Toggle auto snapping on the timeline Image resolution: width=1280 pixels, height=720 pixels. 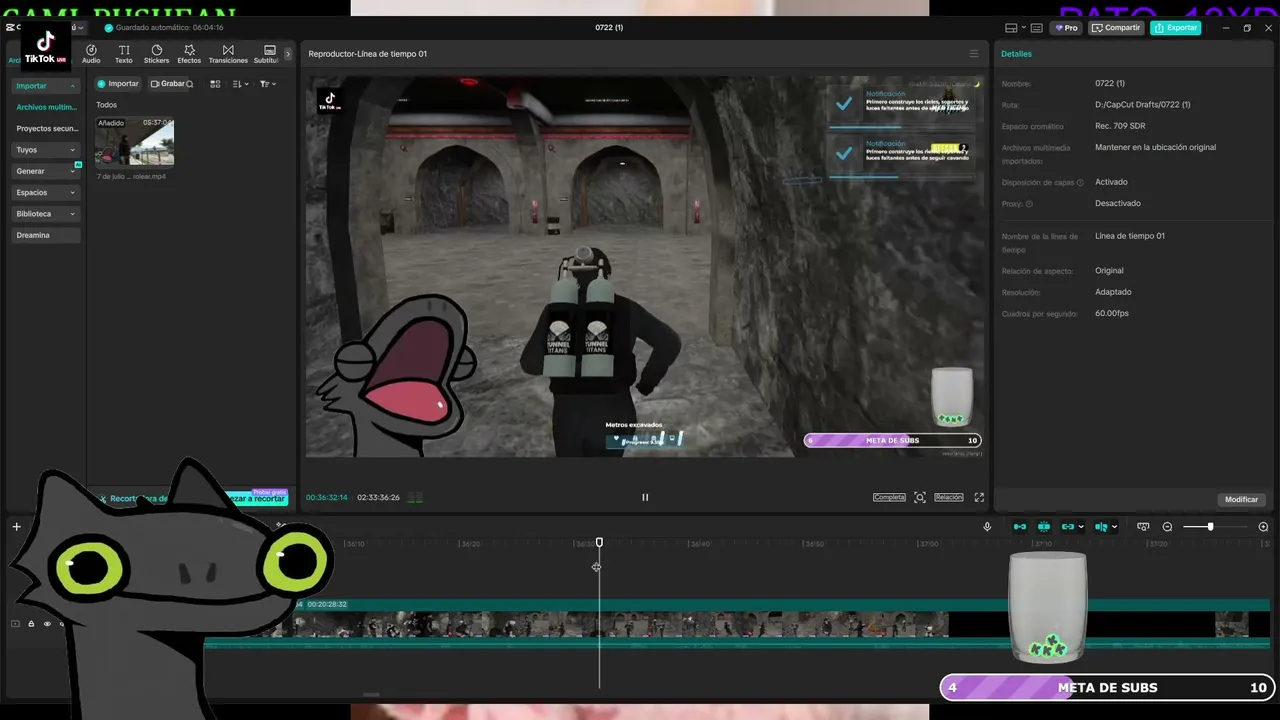[1044, 527]
